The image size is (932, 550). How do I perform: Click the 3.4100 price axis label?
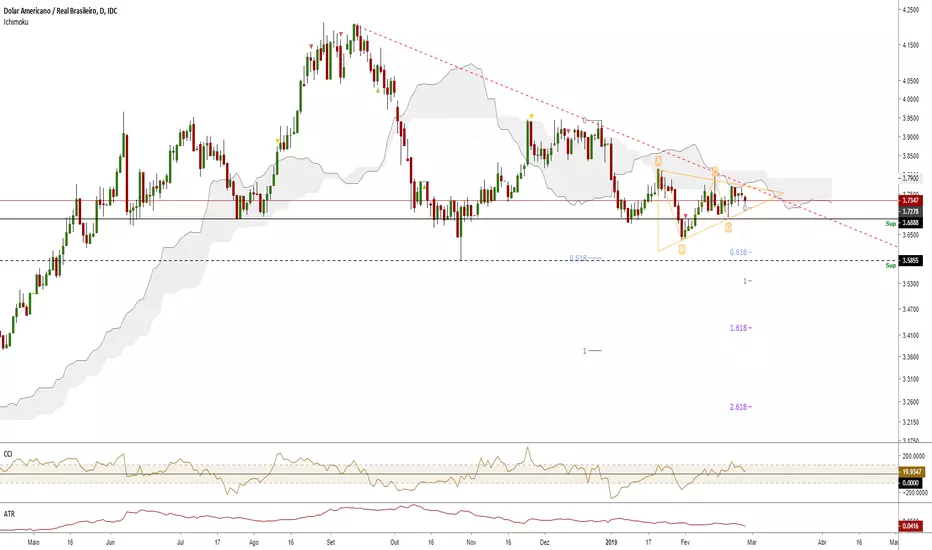tap(911, 336)
